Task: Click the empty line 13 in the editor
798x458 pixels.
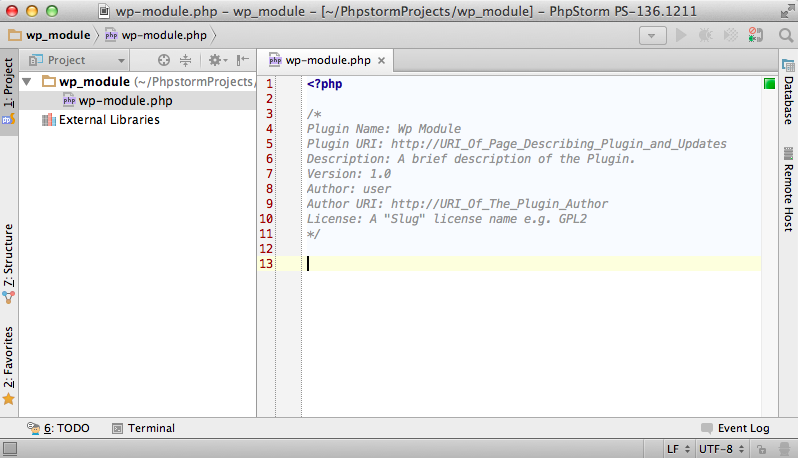Action: 532,264
